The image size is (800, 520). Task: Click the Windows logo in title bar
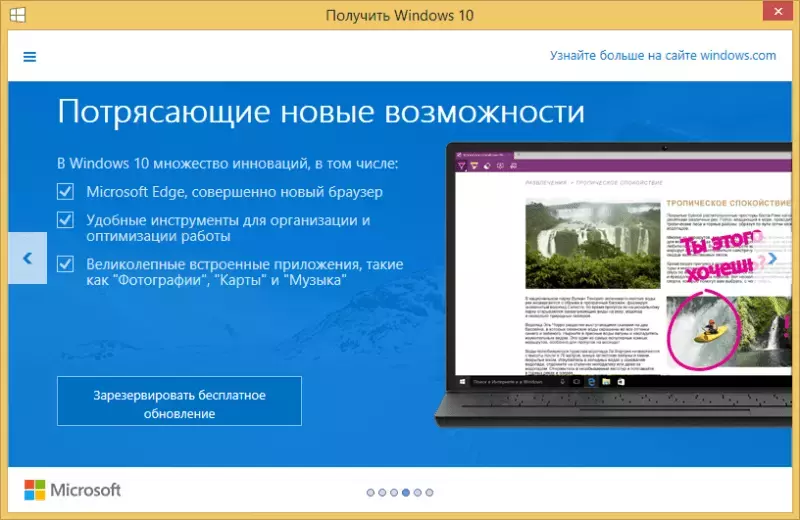point(17,15)
